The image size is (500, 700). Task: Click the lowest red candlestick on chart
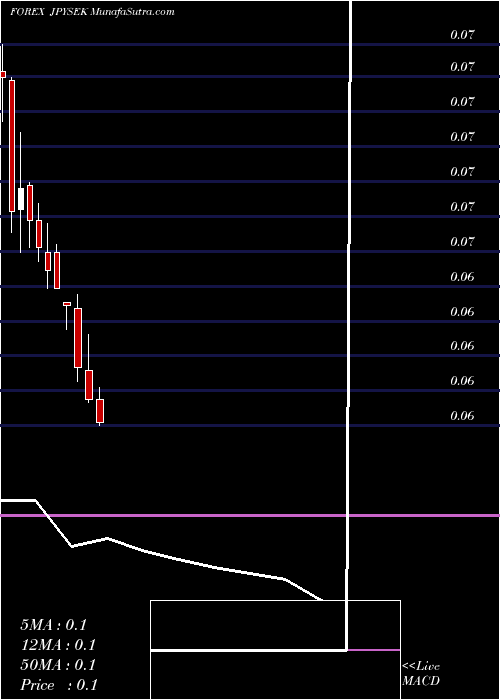tap(100, 411)
